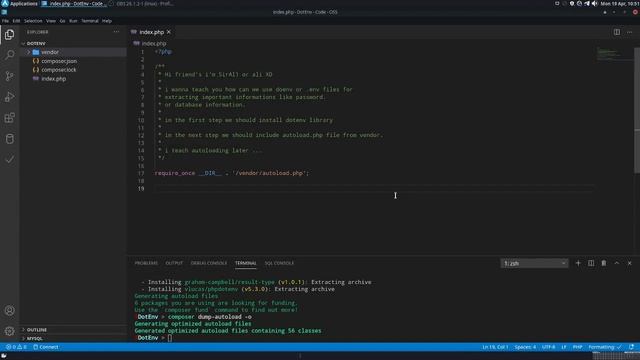The height and width of the screenshot is (360, 640).
Task: Maximize the panel with up chevron
Action: [616, 263]
